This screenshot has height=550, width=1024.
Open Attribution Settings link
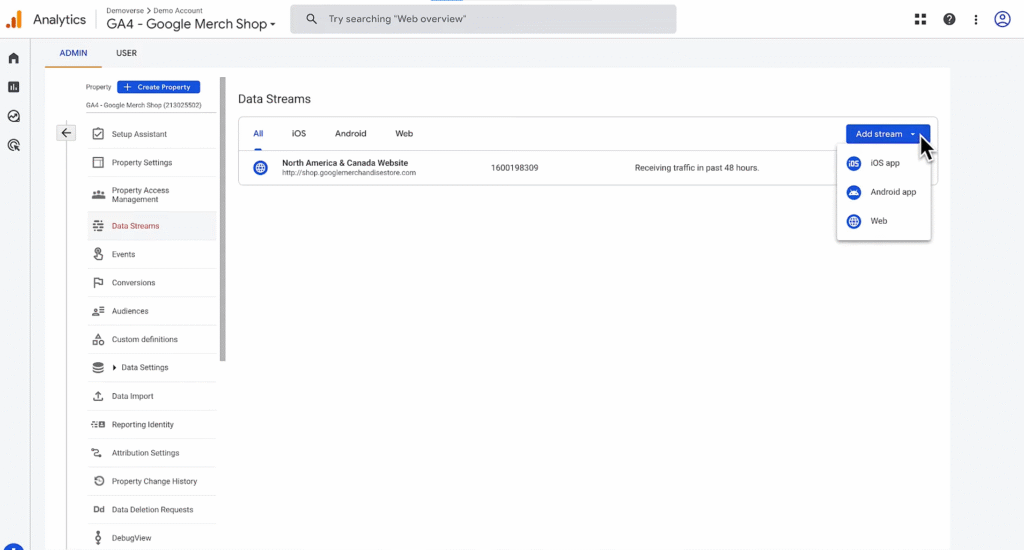[145, 453]
